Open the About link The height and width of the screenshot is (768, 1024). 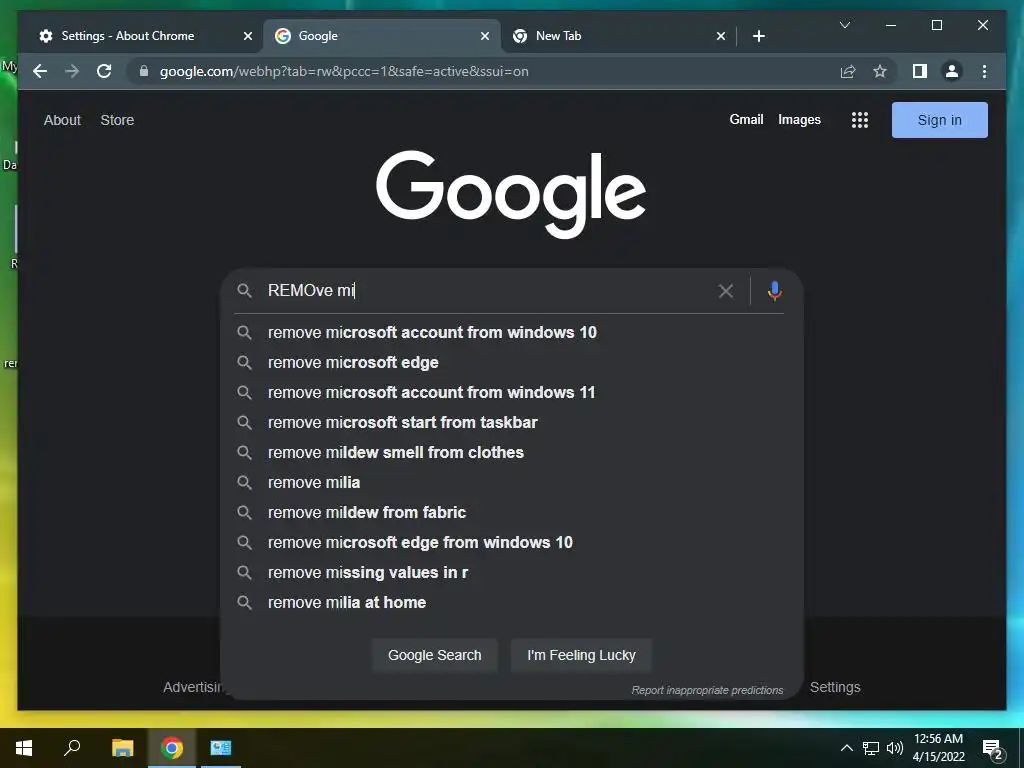tap(62, 120)
